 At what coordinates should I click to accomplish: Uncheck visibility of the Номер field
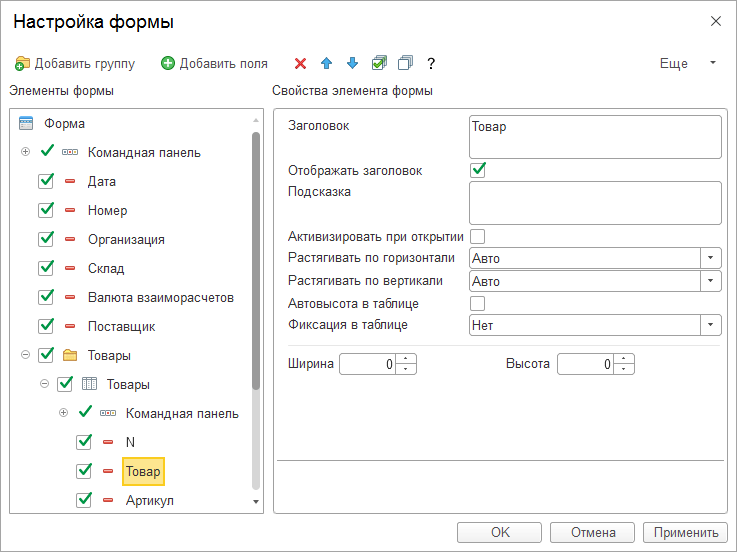(x=46, y=210)
